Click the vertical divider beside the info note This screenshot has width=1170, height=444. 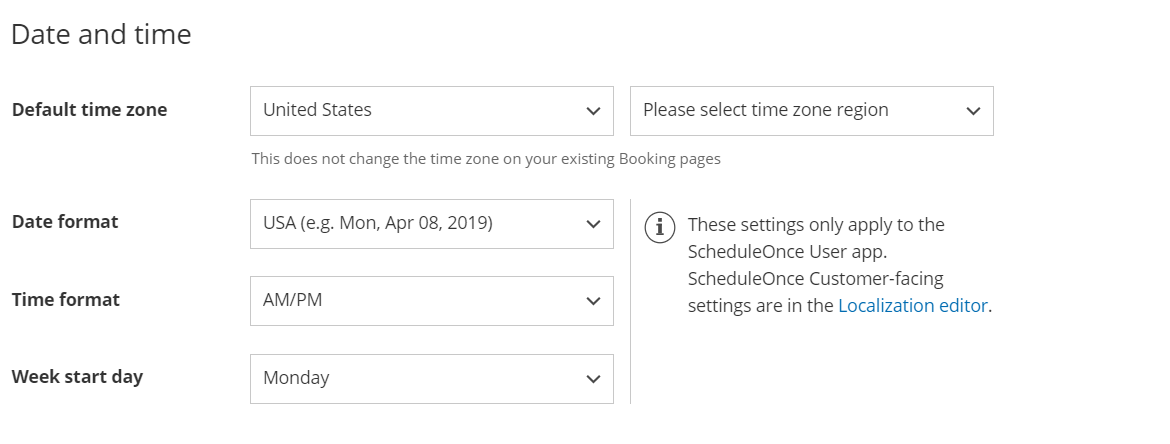point(630,301)
